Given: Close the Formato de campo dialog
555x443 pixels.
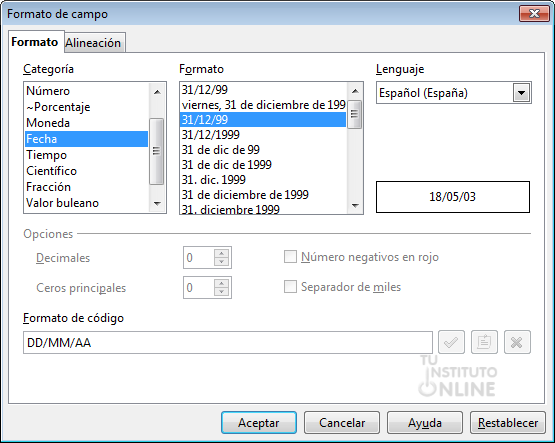Looking at the screenshot, I should pos(534,13).
